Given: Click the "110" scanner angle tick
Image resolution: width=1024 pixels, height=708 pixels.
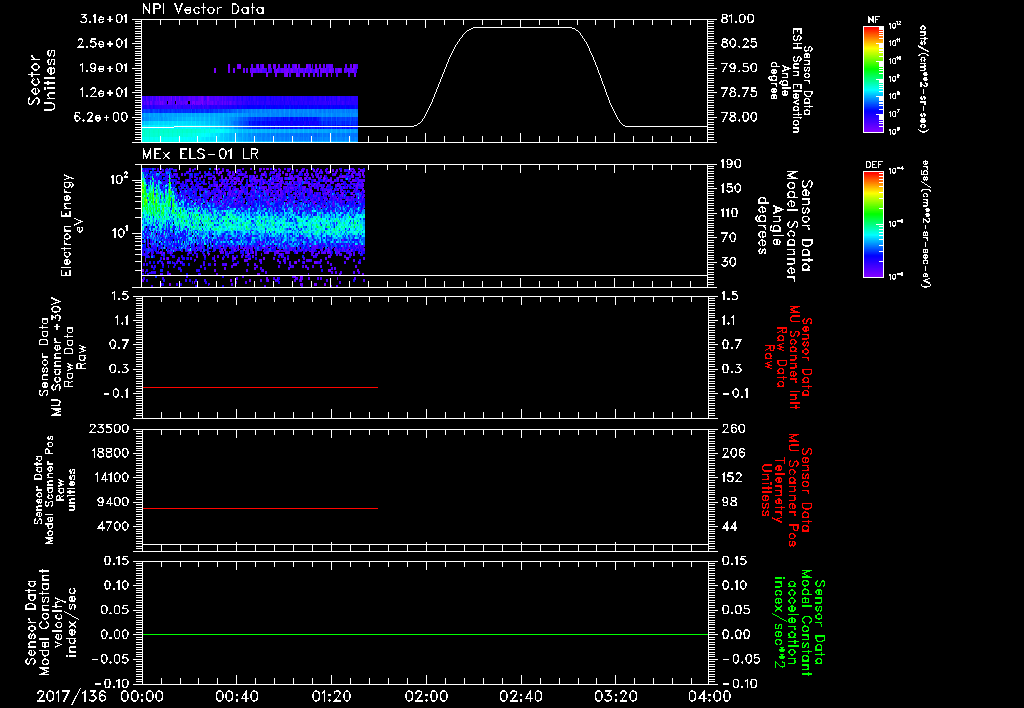Looking at the screenshot, I should tap(731, 213).
